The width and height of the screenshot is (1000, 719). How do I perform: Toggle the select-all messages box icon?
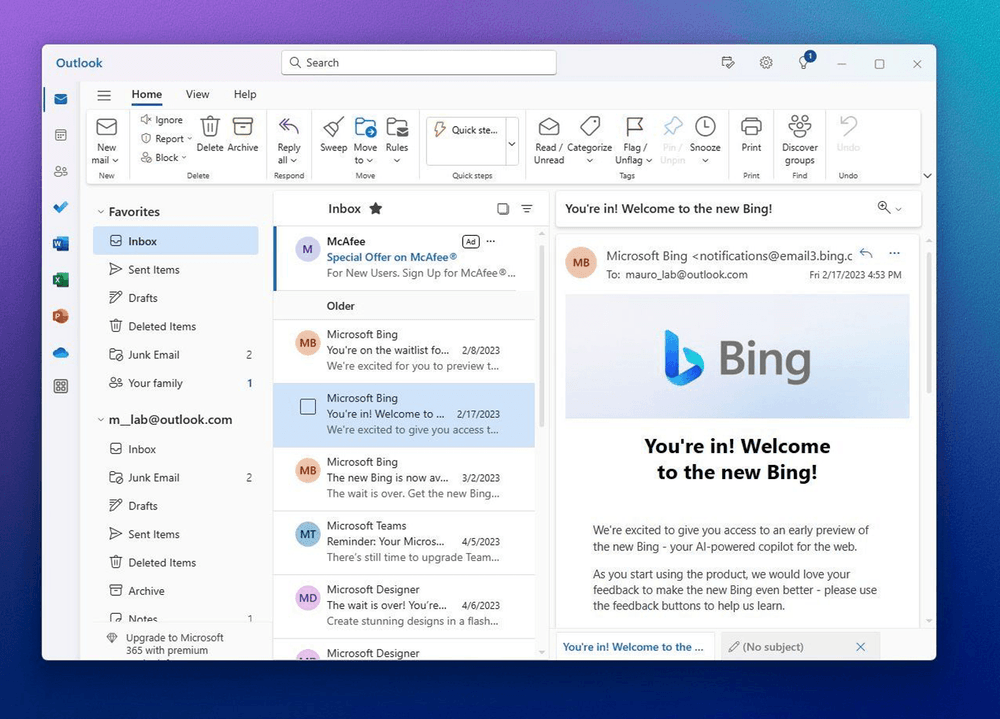point(503,209)
